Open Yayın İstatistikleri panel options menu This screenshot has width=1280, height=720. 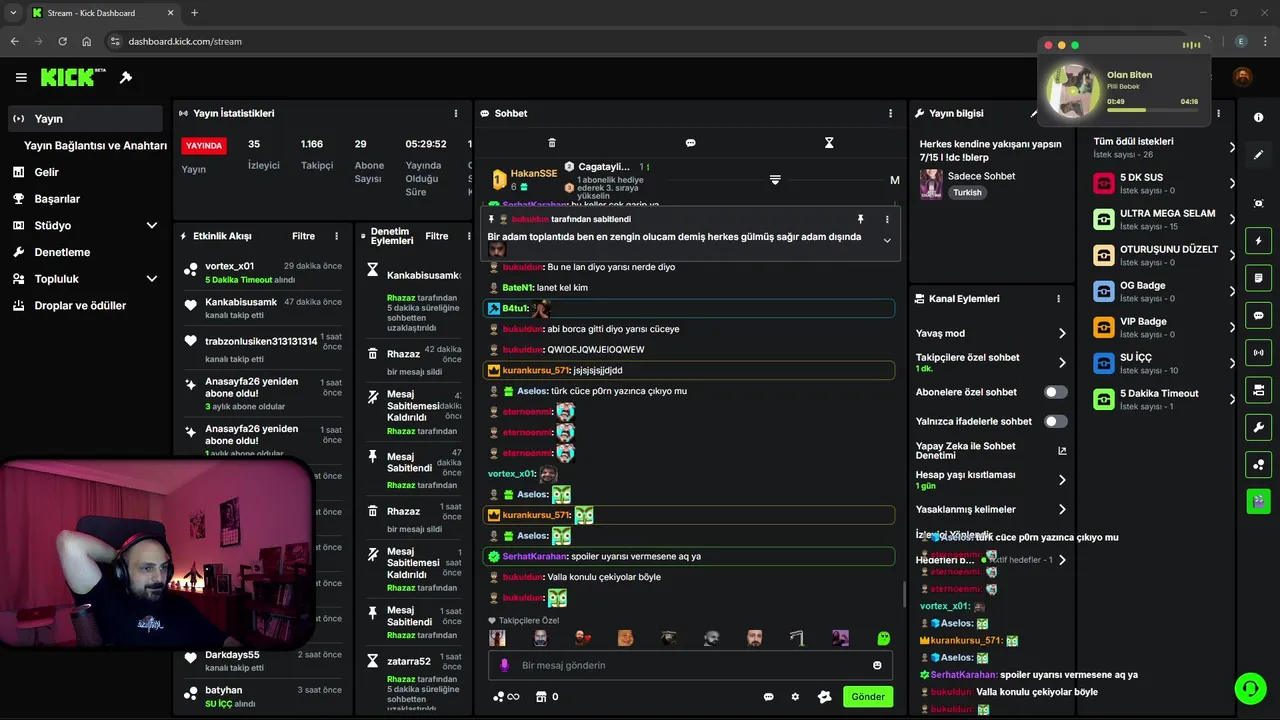click(x=456, y=114)
